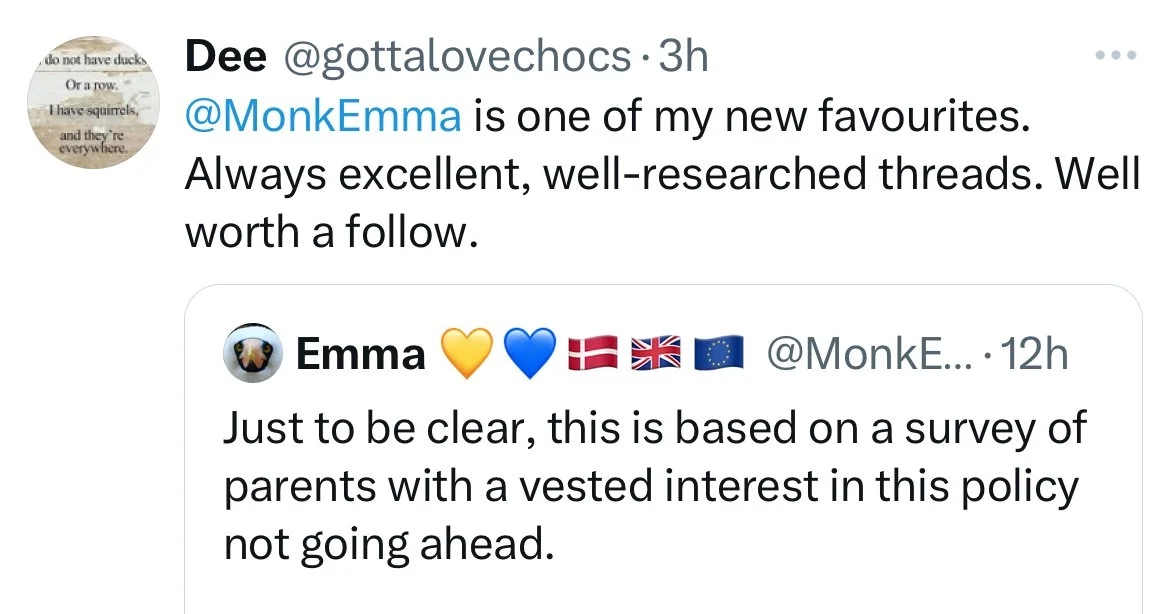Click the Union Jack flag emoji
1170x614 pixels.
[655, 355]
